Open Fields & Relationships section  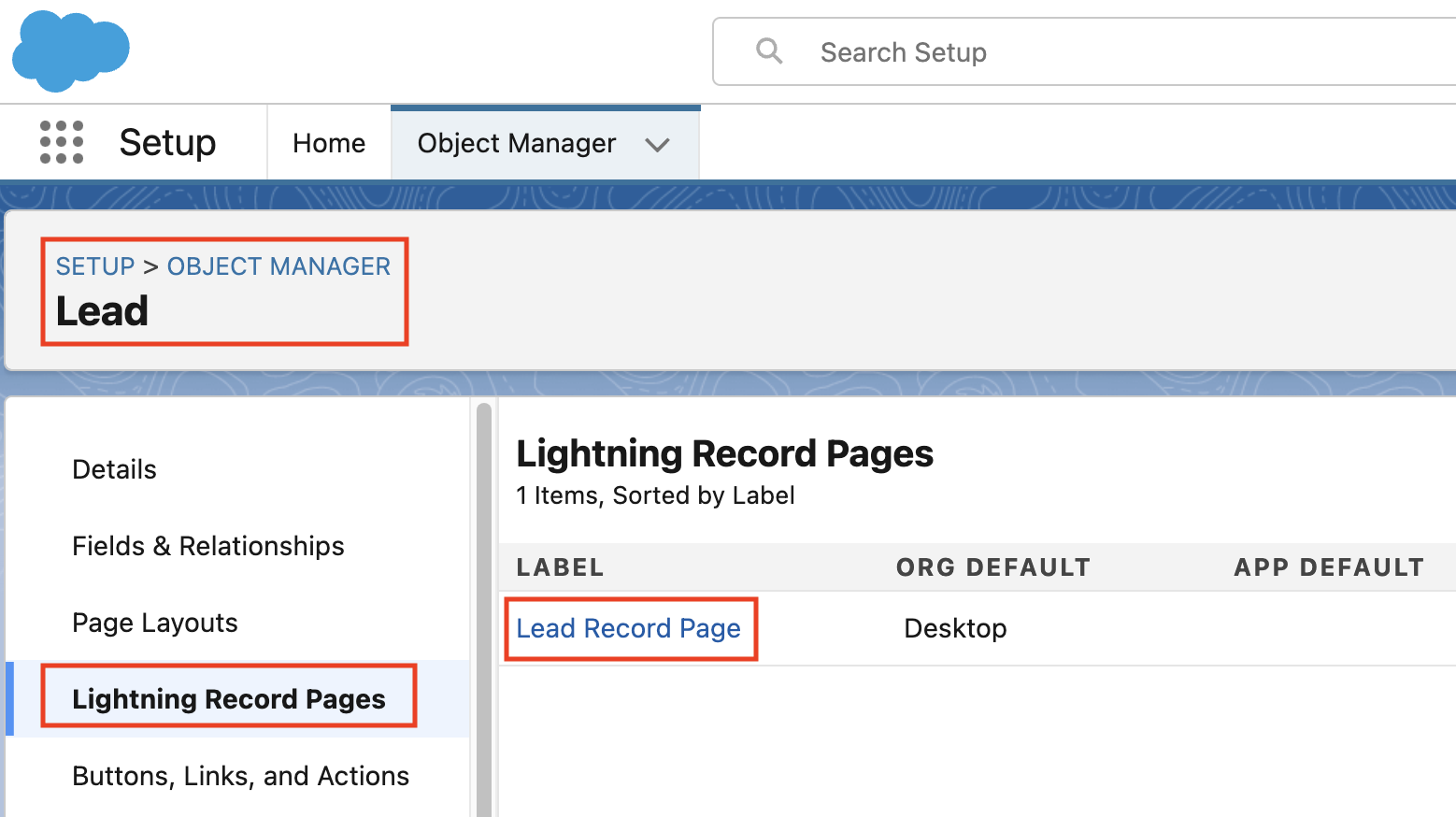[208, 546]
